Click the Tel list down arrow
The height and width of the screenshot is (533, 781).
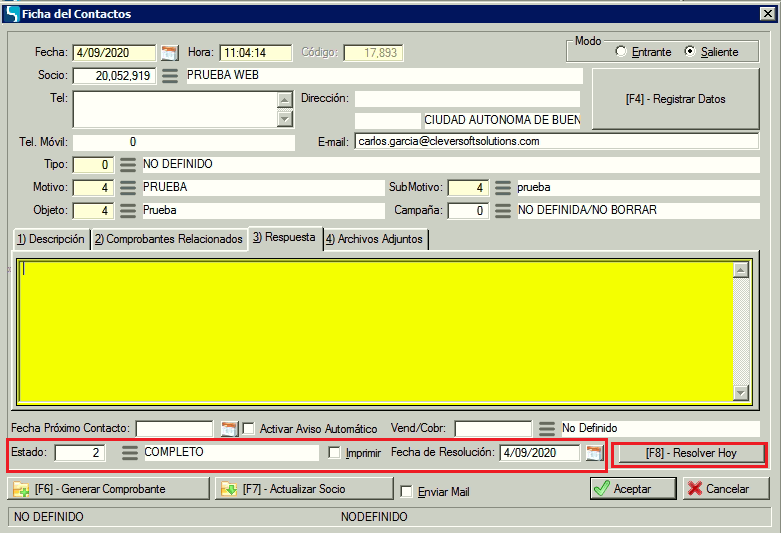point(285,119)
